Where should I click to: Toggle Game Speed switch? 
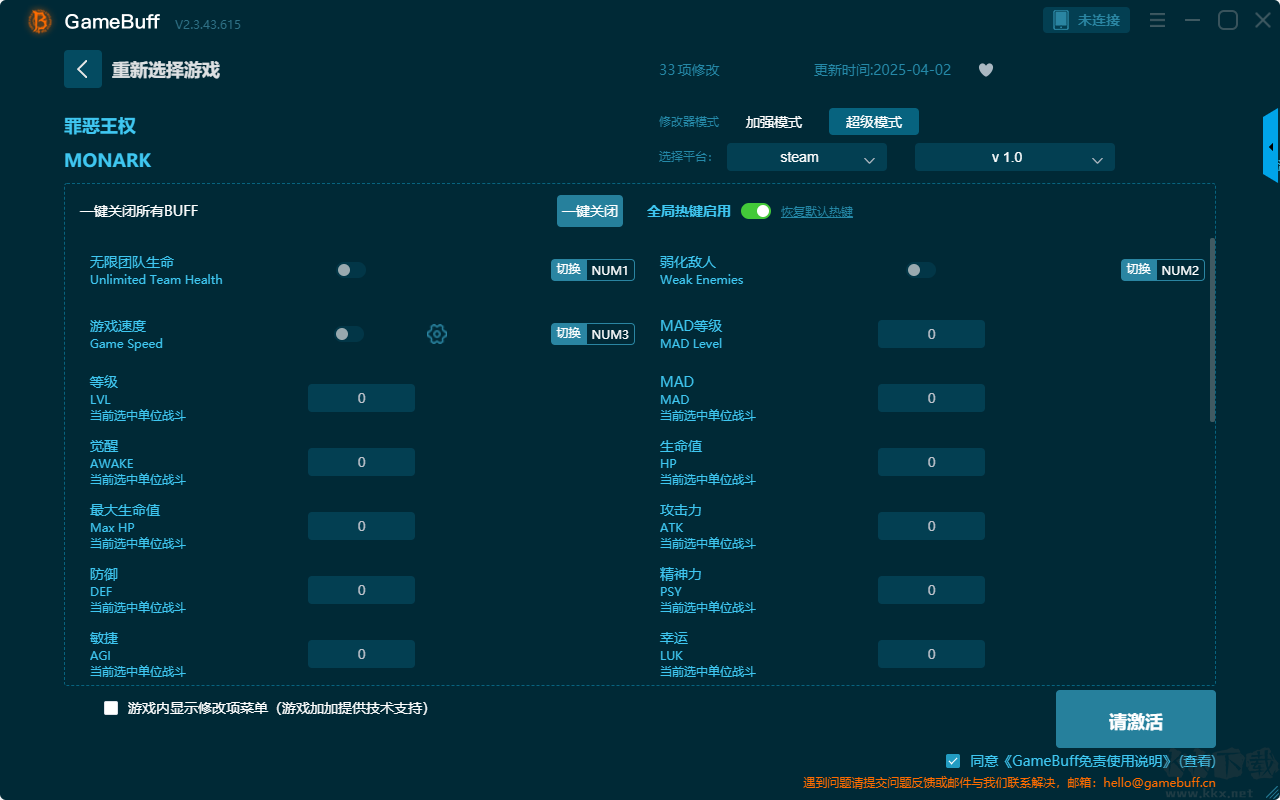349,334
